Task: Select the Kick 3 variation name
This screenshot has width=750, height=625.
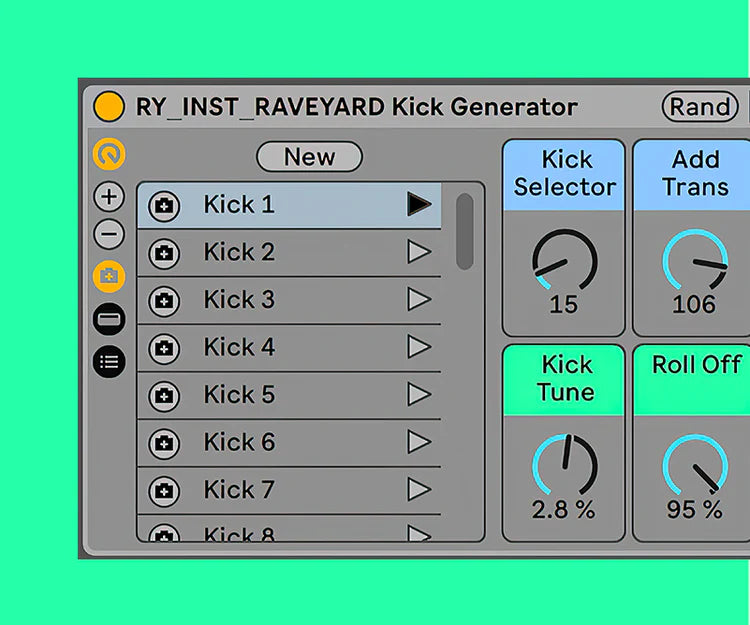Action: pos(239,299)
